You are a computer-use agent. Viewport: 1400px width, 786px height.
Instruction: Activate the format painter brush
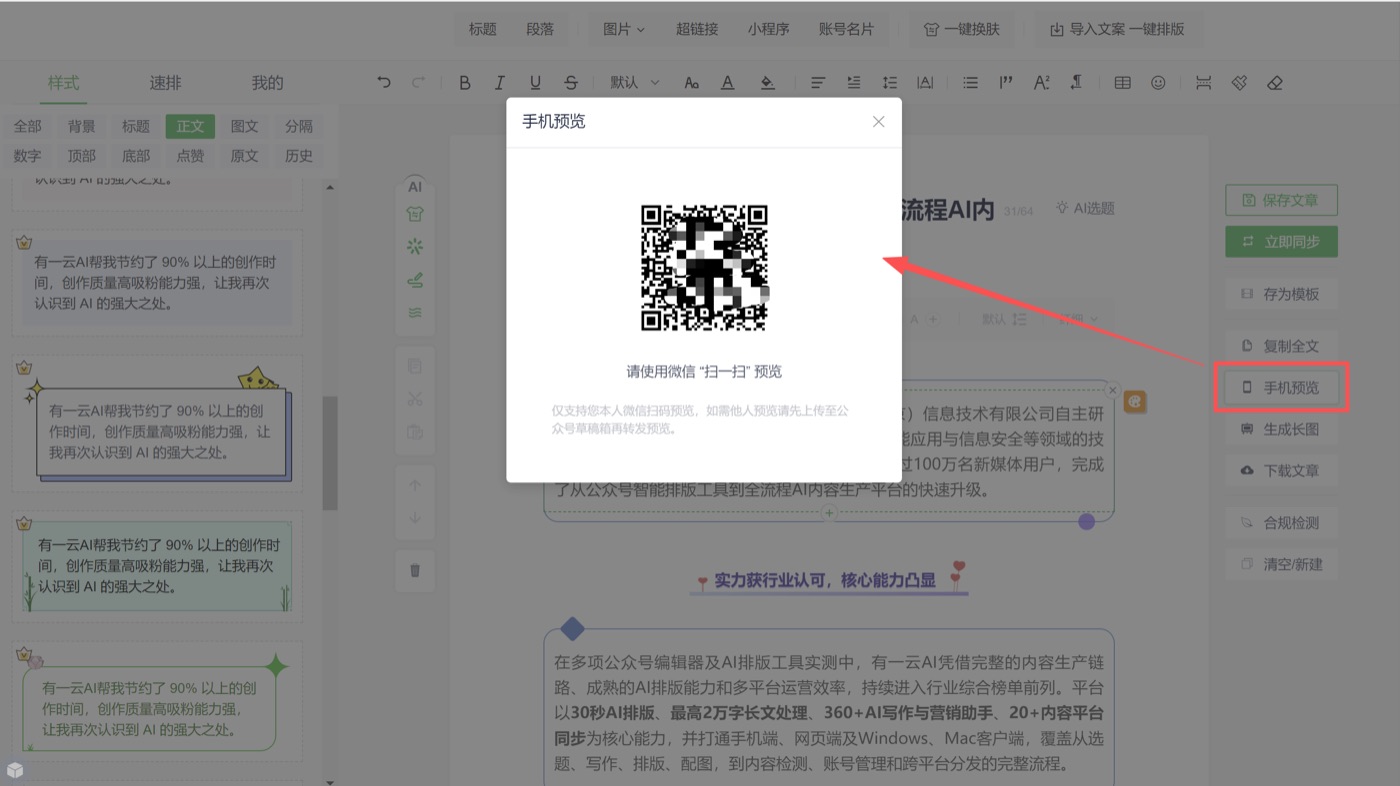tap(1239, 83)
